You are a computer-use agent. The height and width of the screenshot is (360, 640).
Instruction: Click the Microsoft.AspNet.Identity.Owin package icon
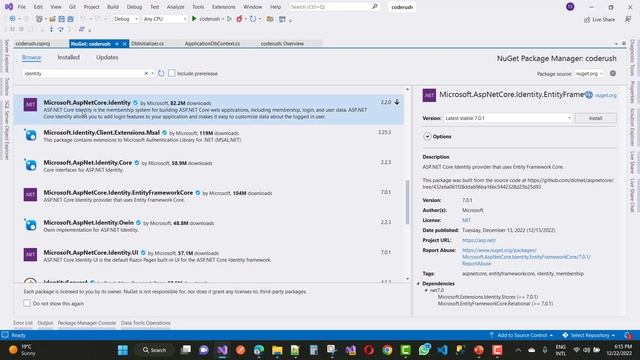30,225
